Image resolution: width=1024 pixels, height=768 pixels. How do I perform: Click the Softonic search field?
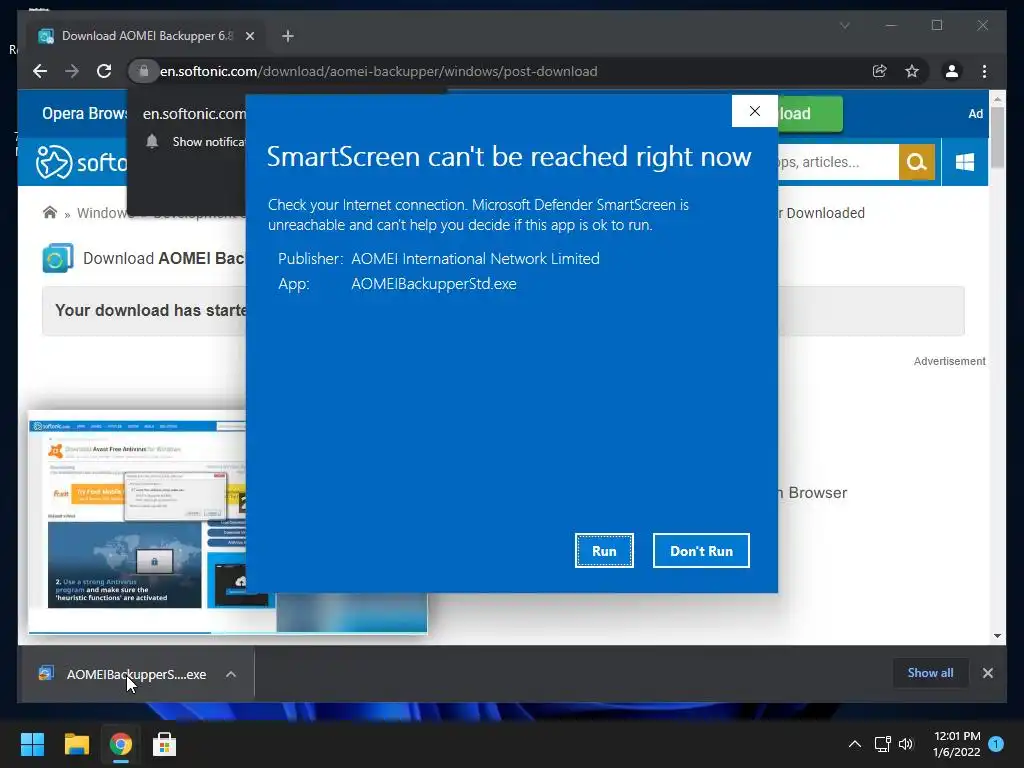[837, 162]
